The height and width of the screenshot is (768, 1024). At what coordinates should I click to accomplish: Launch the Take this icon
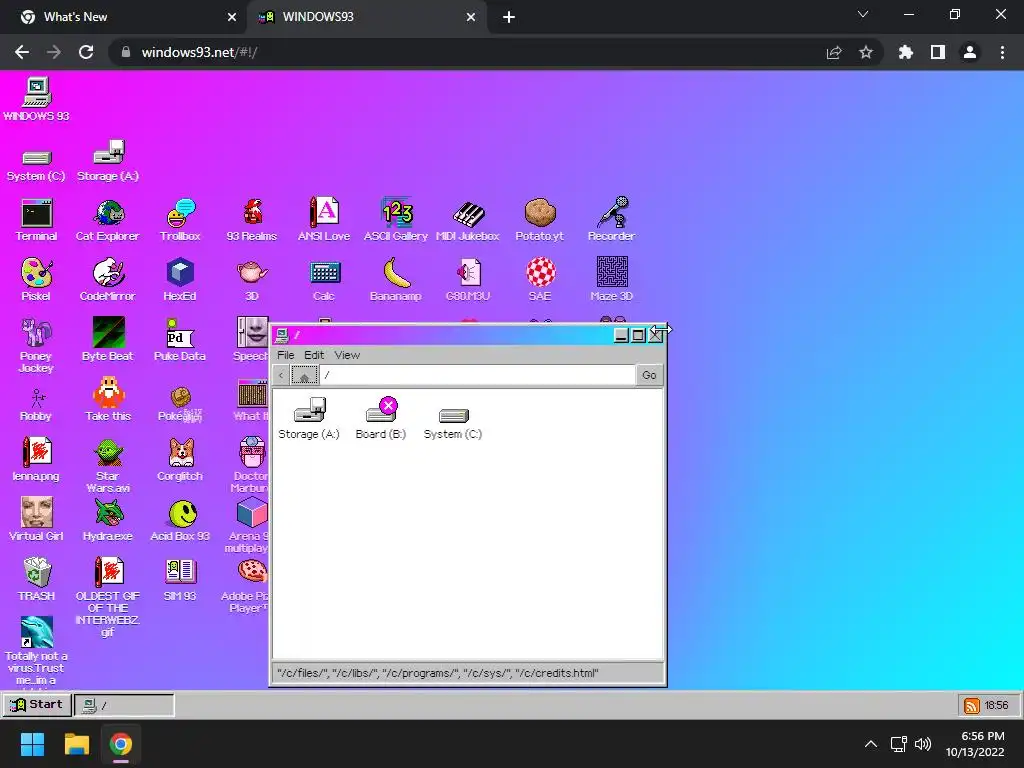pyautogui.click(x=108, y=400)
